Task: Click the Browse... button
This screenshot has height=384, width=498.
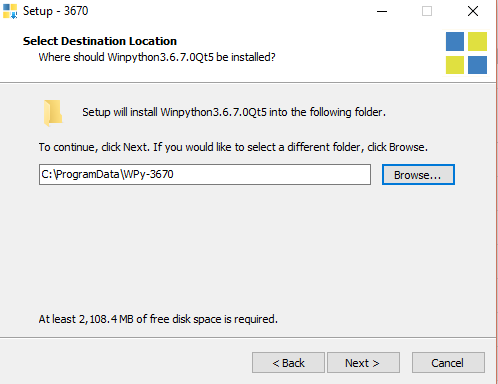Action: click(x=418, y=174)
